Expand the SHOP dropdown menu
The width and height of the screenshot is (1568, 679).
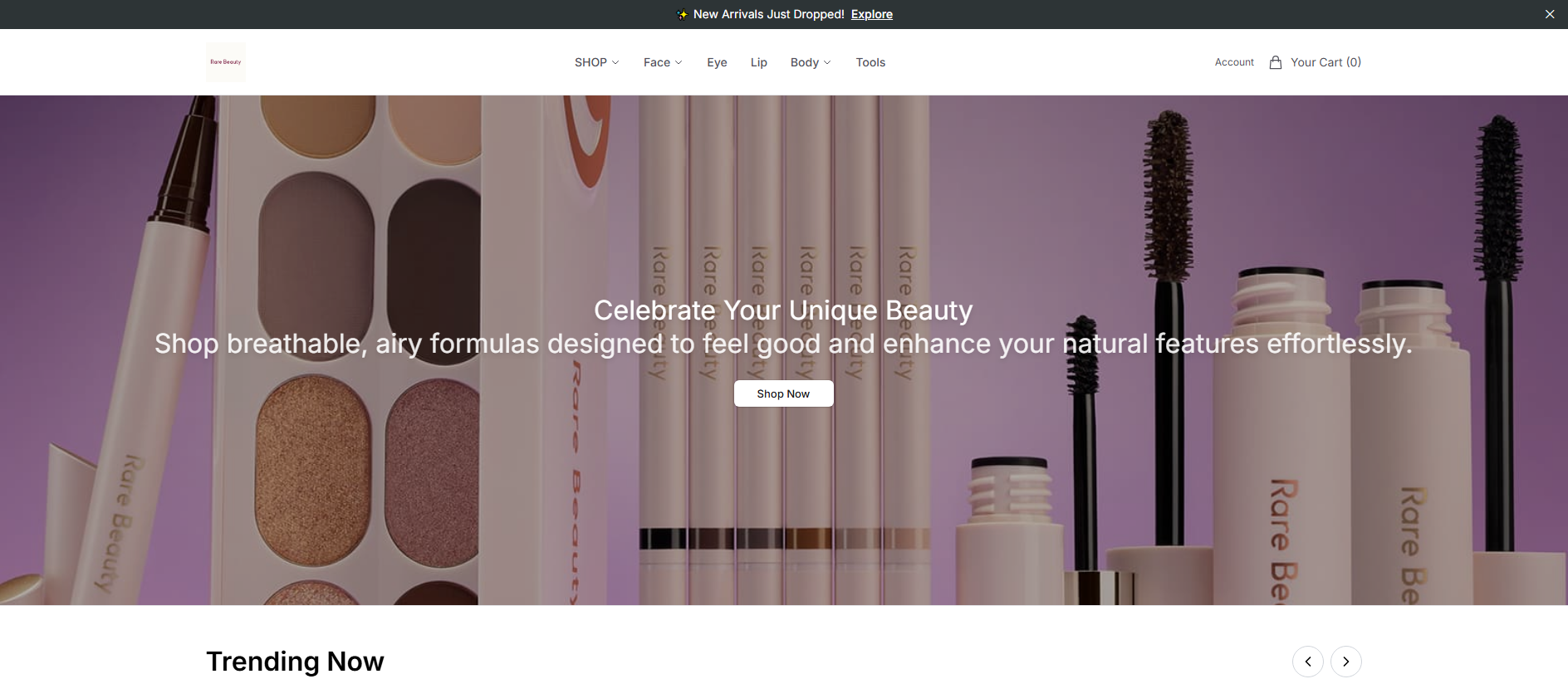tap(597, 62)
